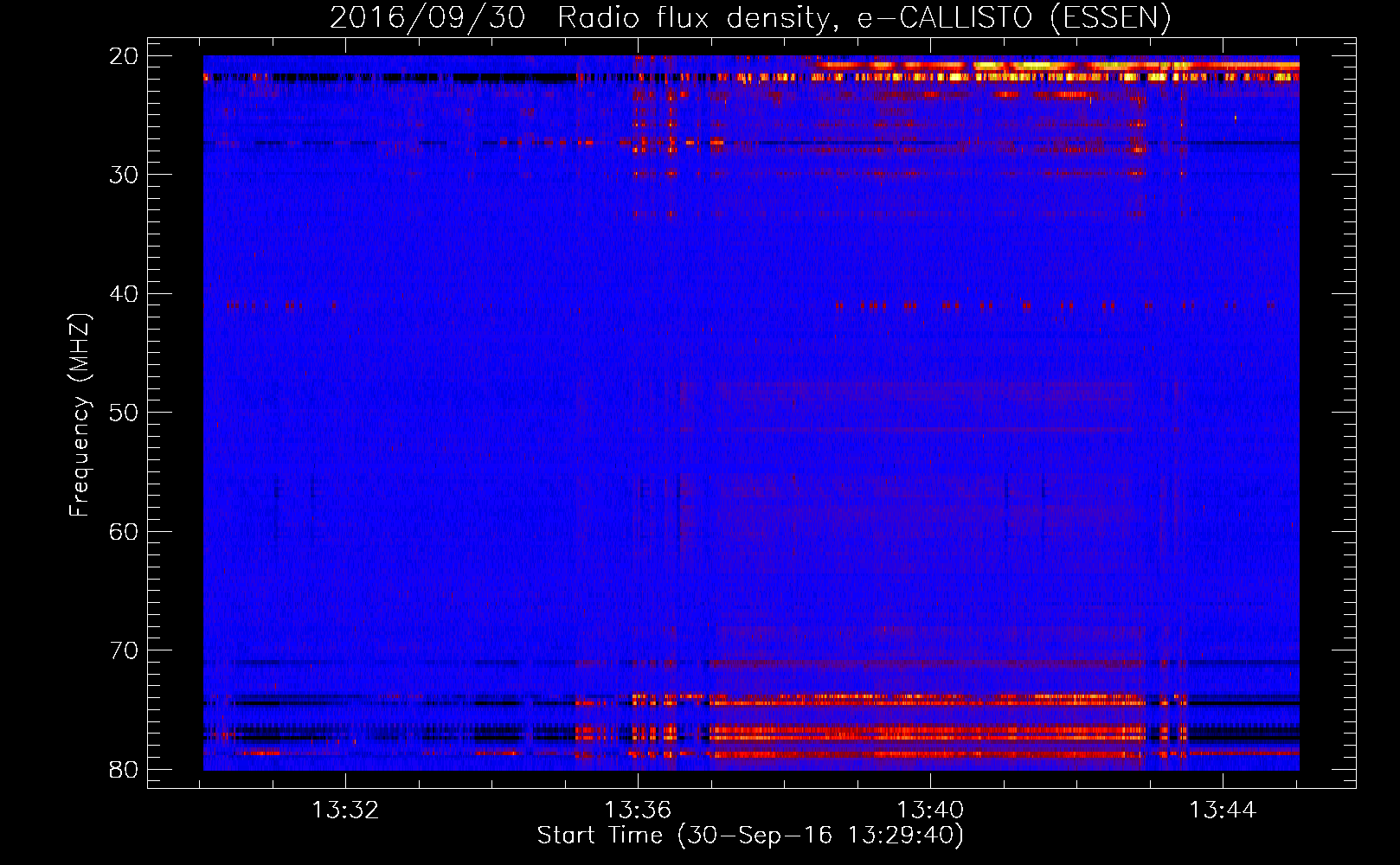Click the 40 frequency tick label

click(124, 294)
